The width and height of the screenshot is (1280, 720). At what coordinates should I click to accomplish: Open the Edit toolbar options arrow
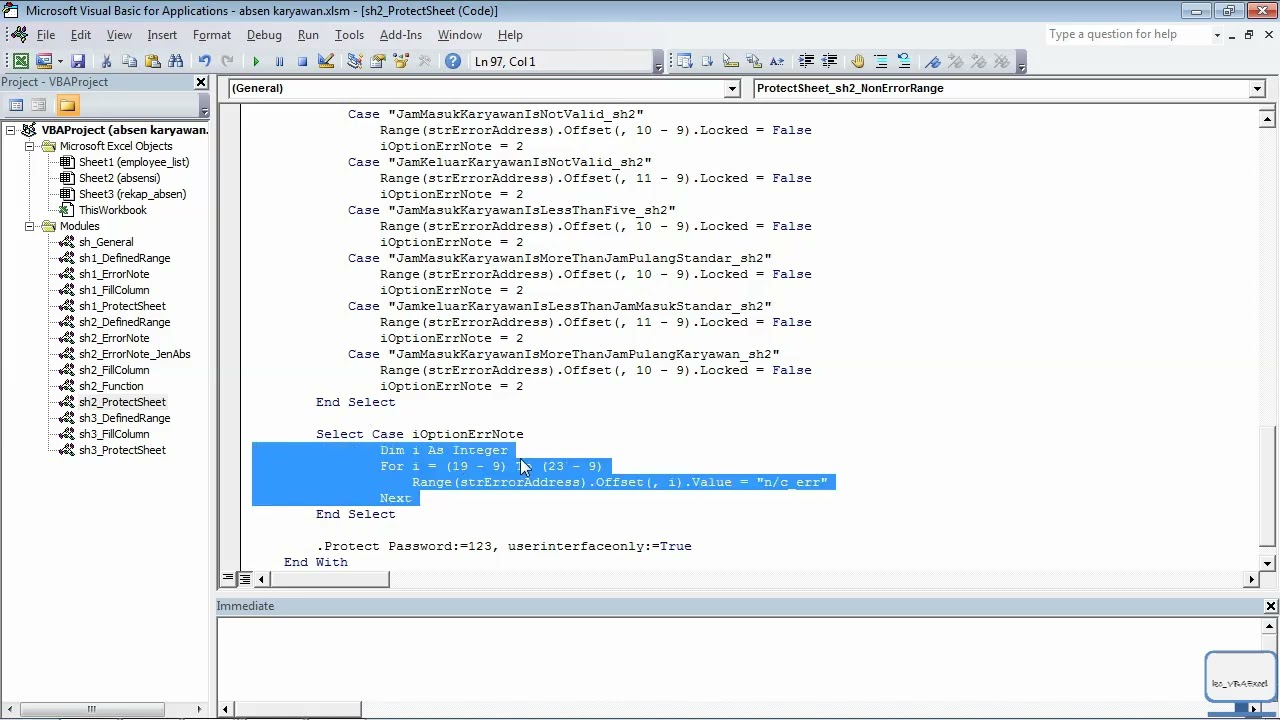coord(1021,62)
